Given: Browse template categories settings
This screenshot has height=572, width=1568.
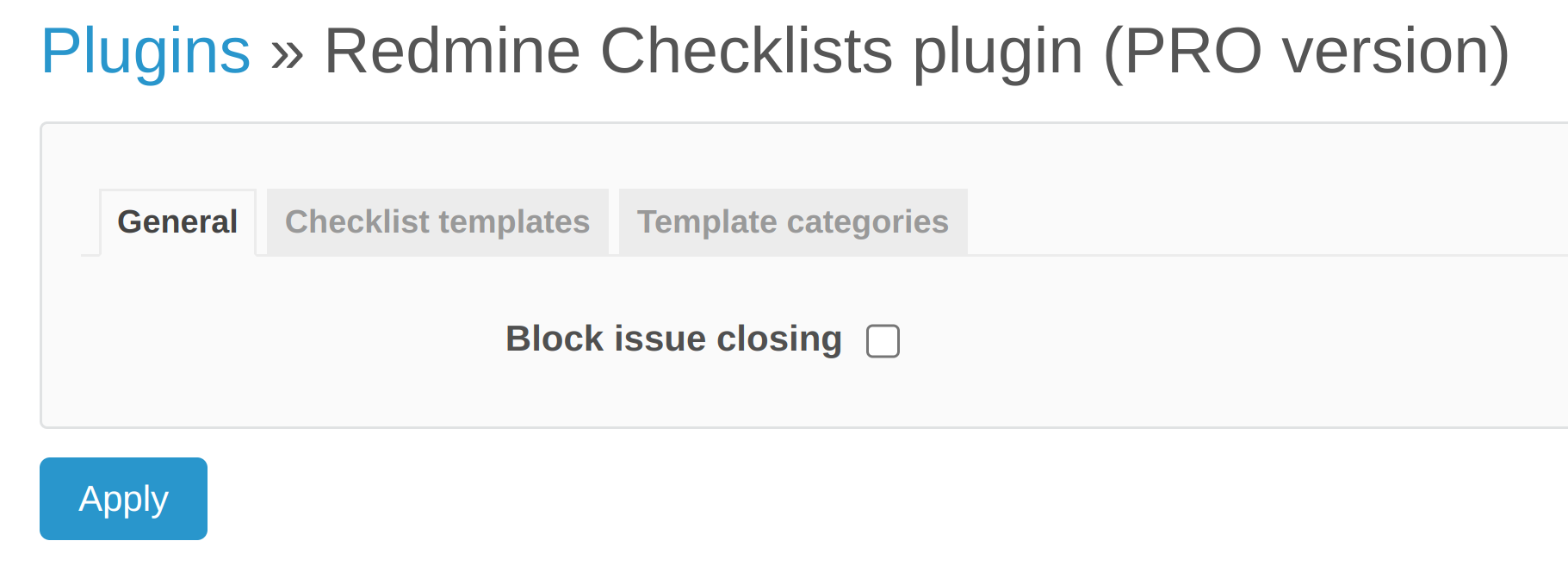Looking at the screenshot, I should coord(792,221).
